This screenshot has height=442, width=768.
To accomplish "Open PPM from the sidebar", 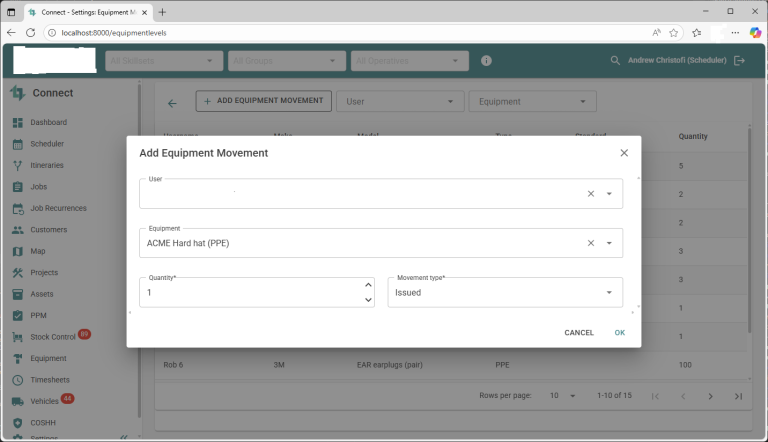I will coord(38,316).
